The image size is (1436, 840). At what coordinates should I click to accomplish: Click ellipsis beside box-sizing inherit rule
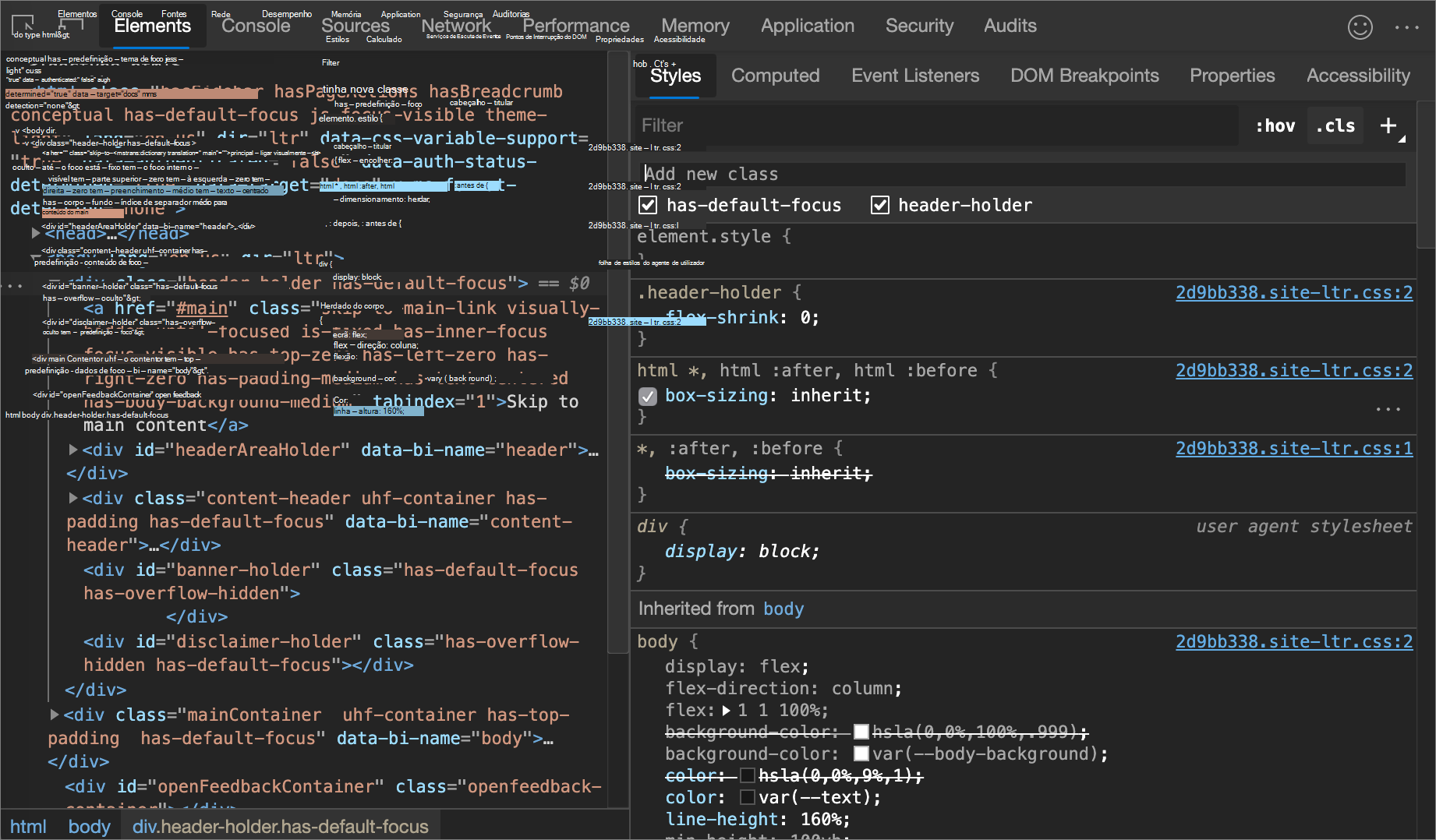(x=1388, y=409)
